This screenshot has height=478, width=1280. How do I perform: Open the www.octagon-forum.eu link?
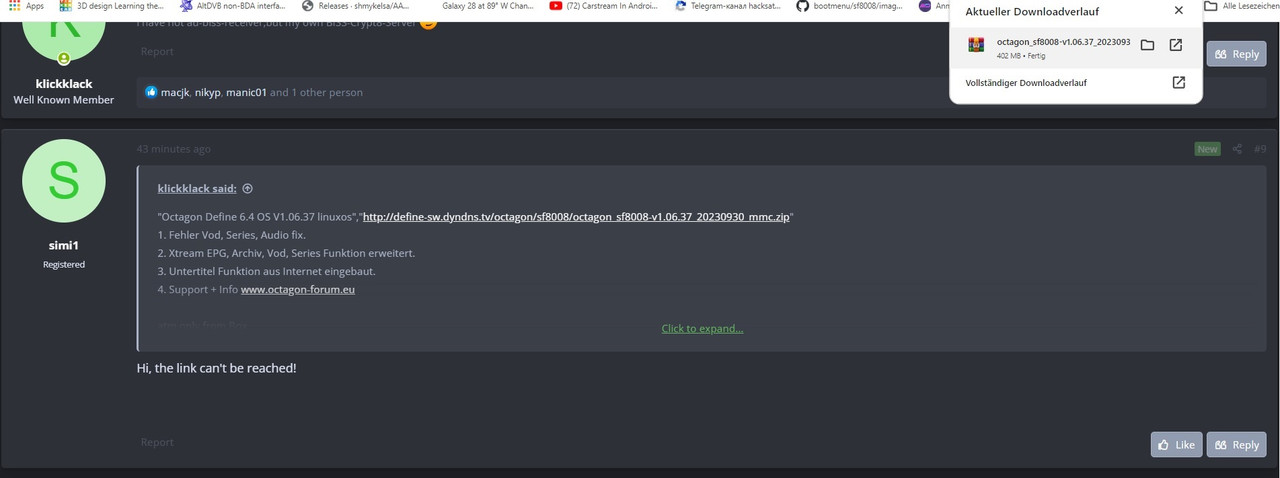[x=298, y=289]
